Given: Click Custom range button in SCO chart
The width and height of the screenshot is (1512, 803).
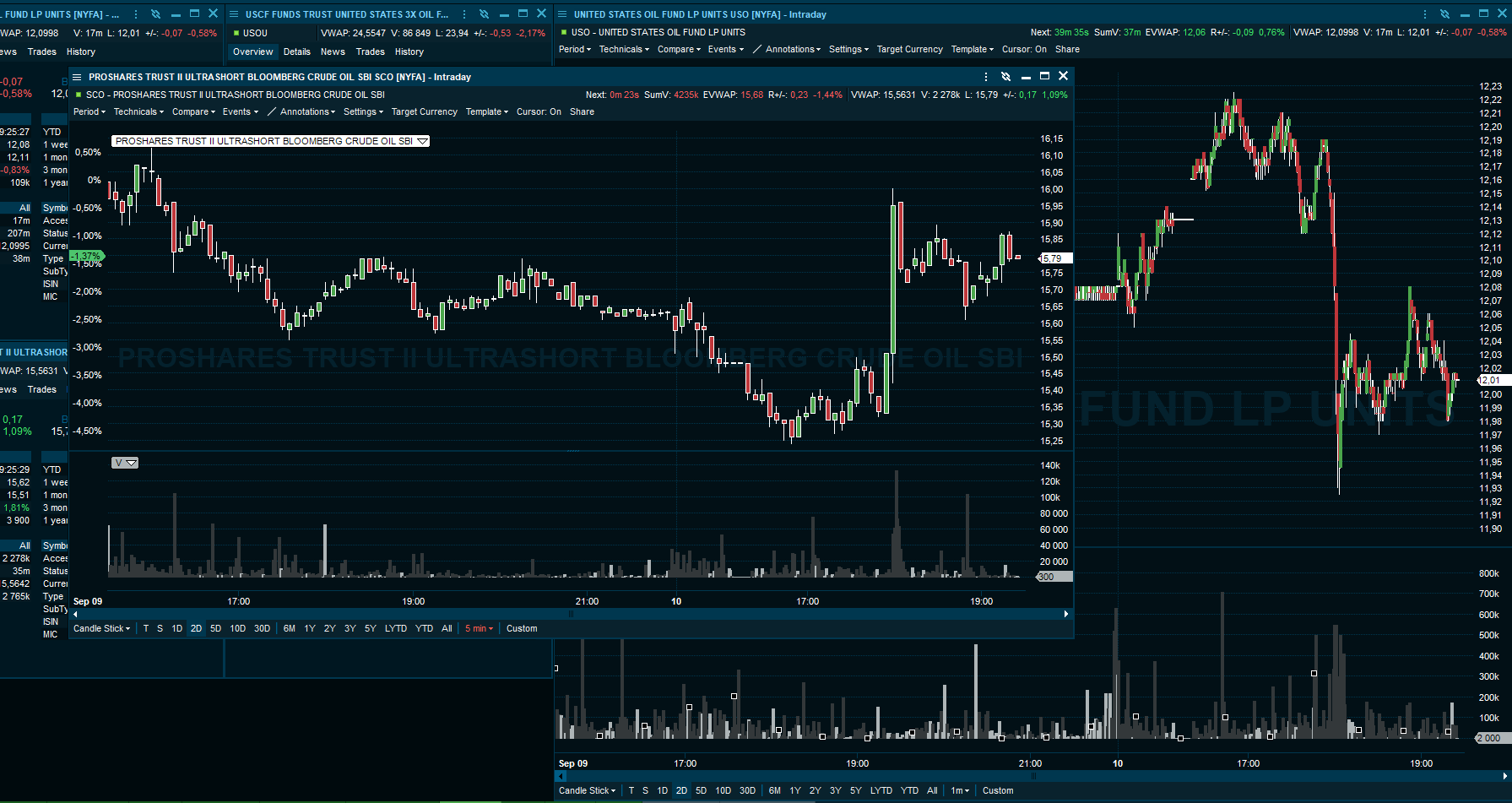Looking at the screenshot, I should click(x=522, y=628).
